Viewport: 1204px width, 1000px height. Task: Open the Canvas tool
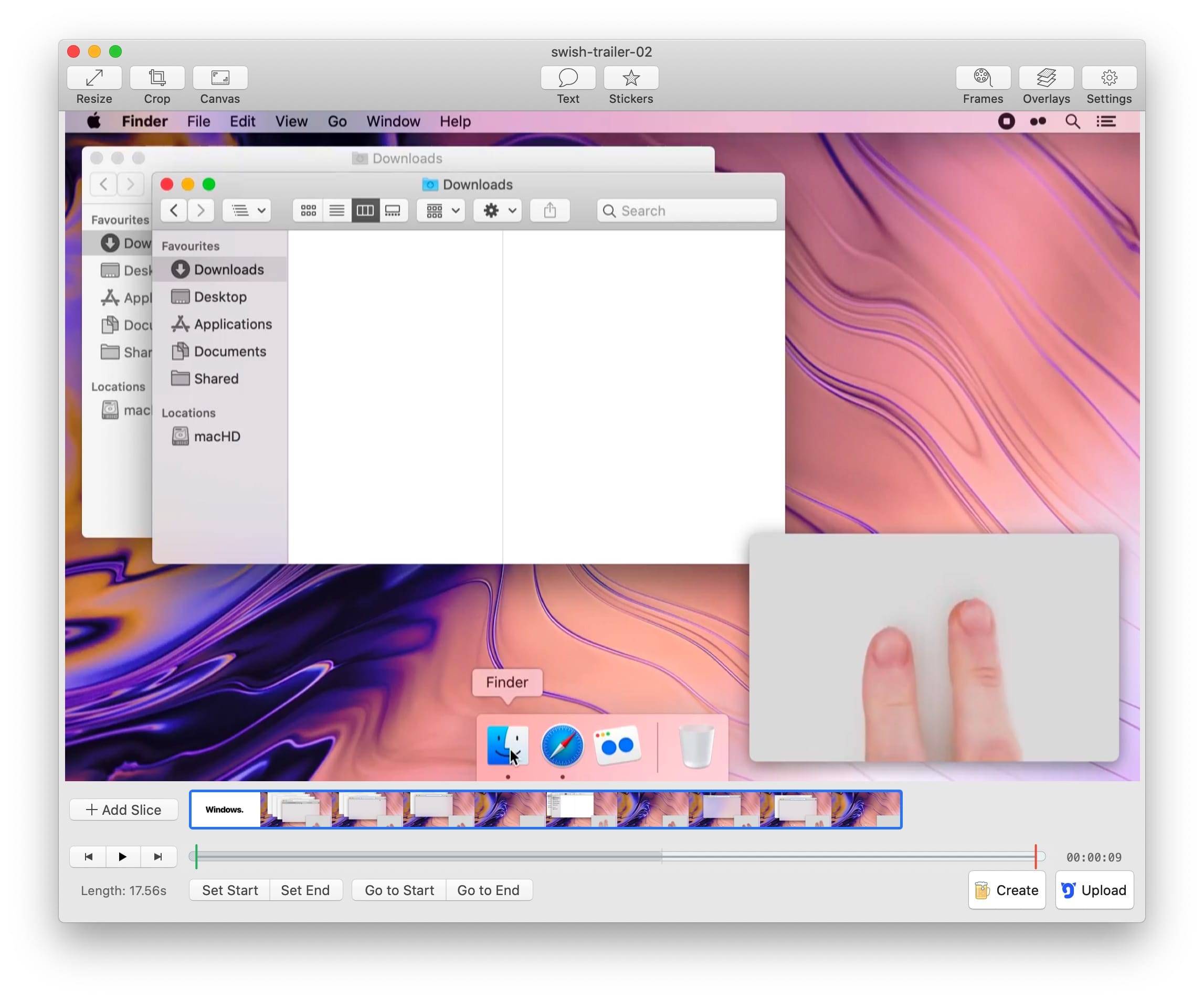tap(220, 78)
